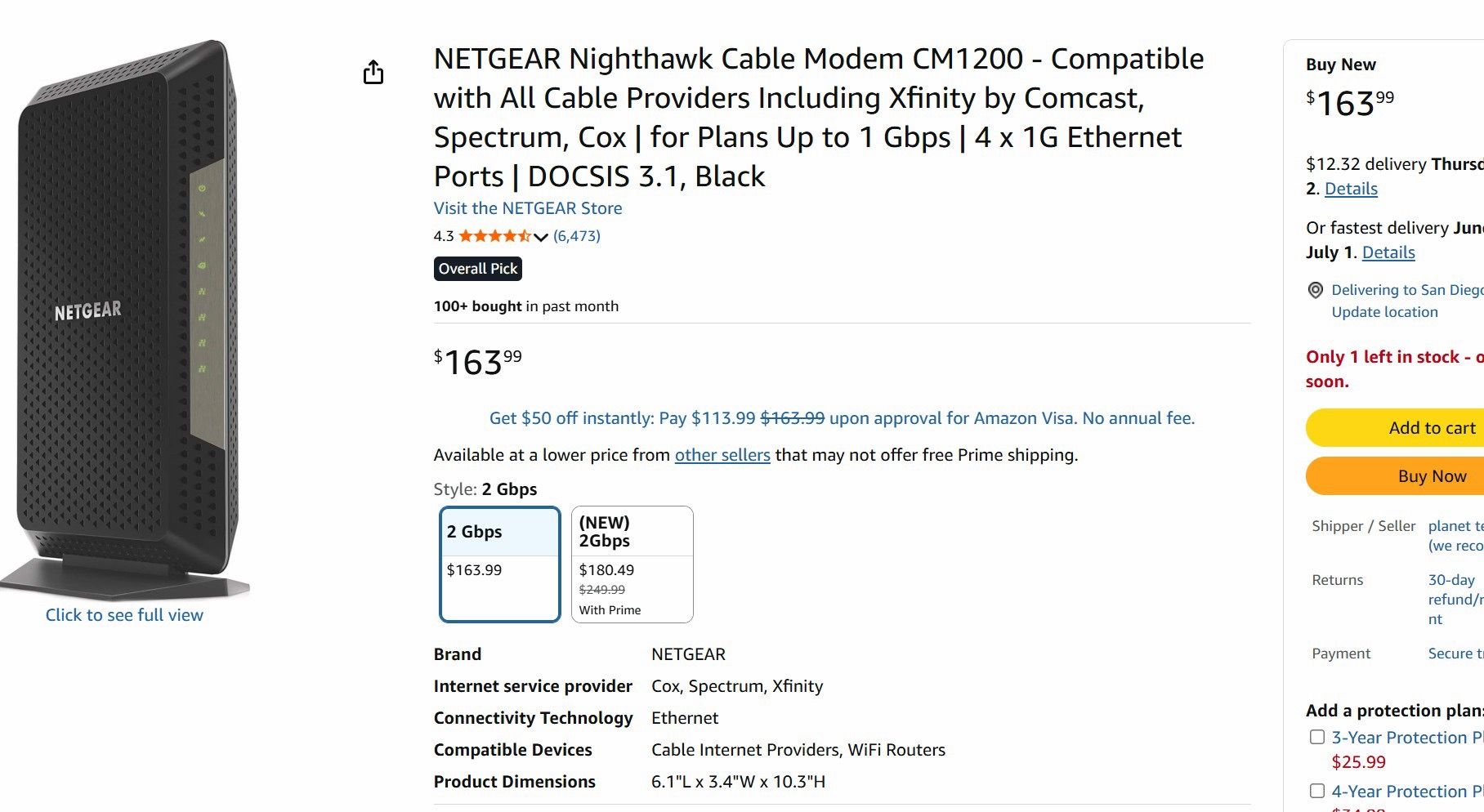1484x812 pixels.
Task: Click Update location link
Action: coord(1384,312)
